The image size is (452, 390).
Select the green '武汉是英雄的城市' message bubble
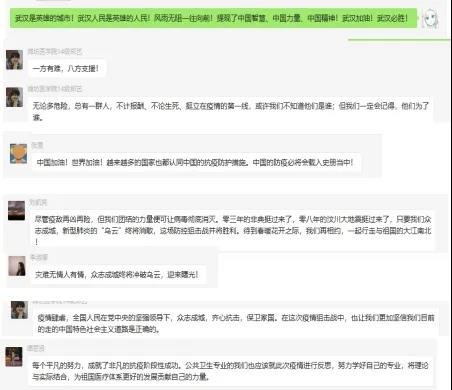[x=214, y=18]
